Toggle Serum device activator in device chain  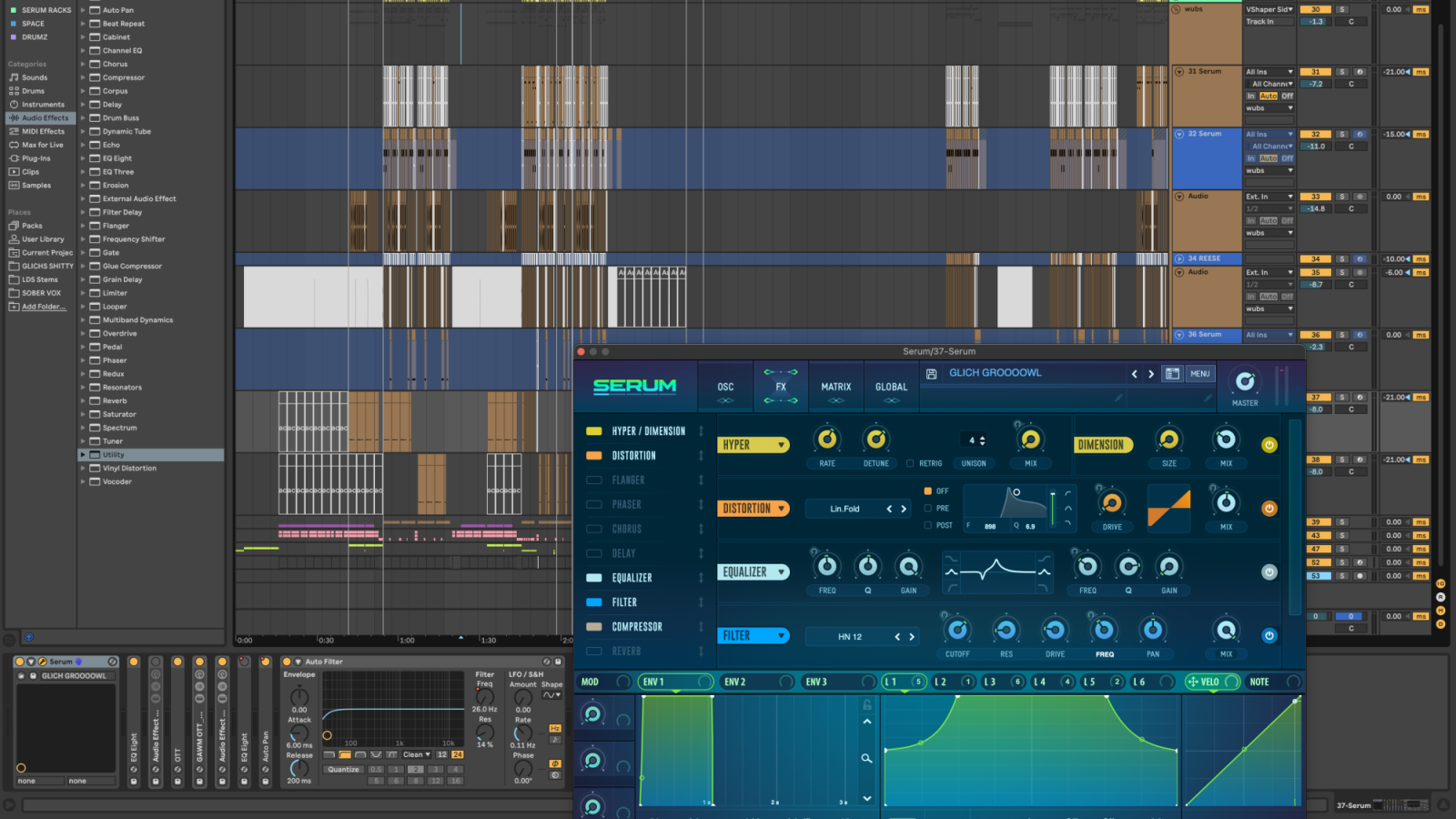point(20,662)
